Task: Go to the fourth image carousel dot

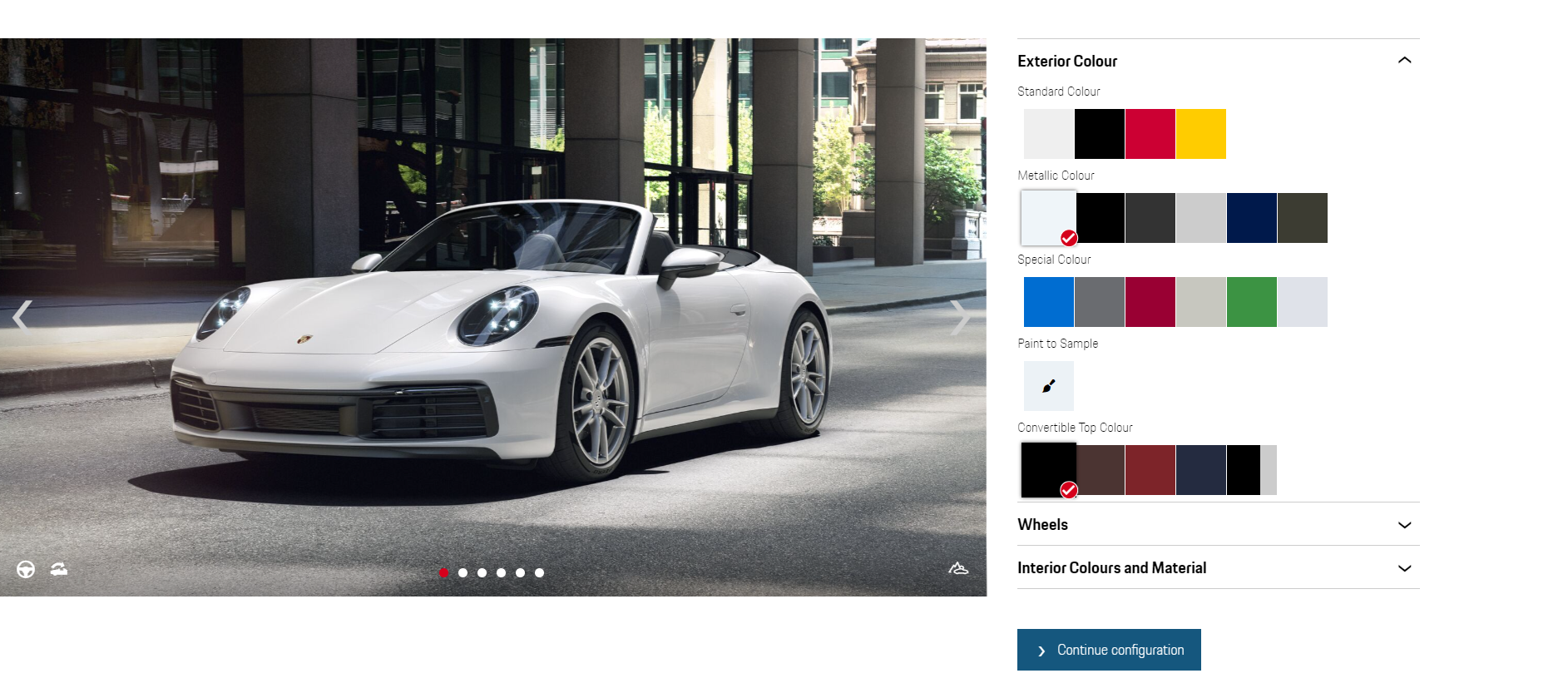Action: tap(501, 572)
